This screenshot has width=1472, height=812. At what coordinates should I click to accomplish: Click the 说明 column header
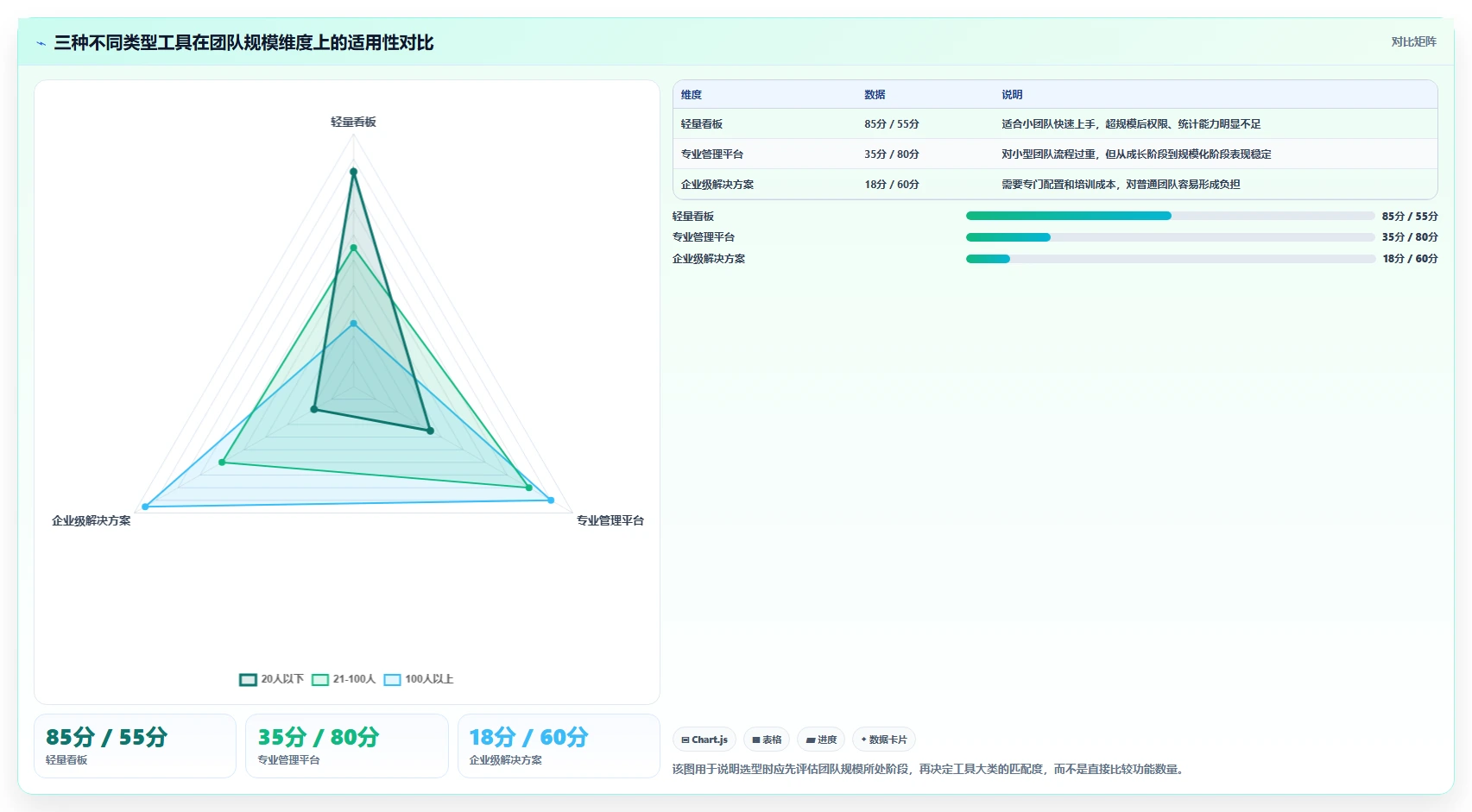1012,95
